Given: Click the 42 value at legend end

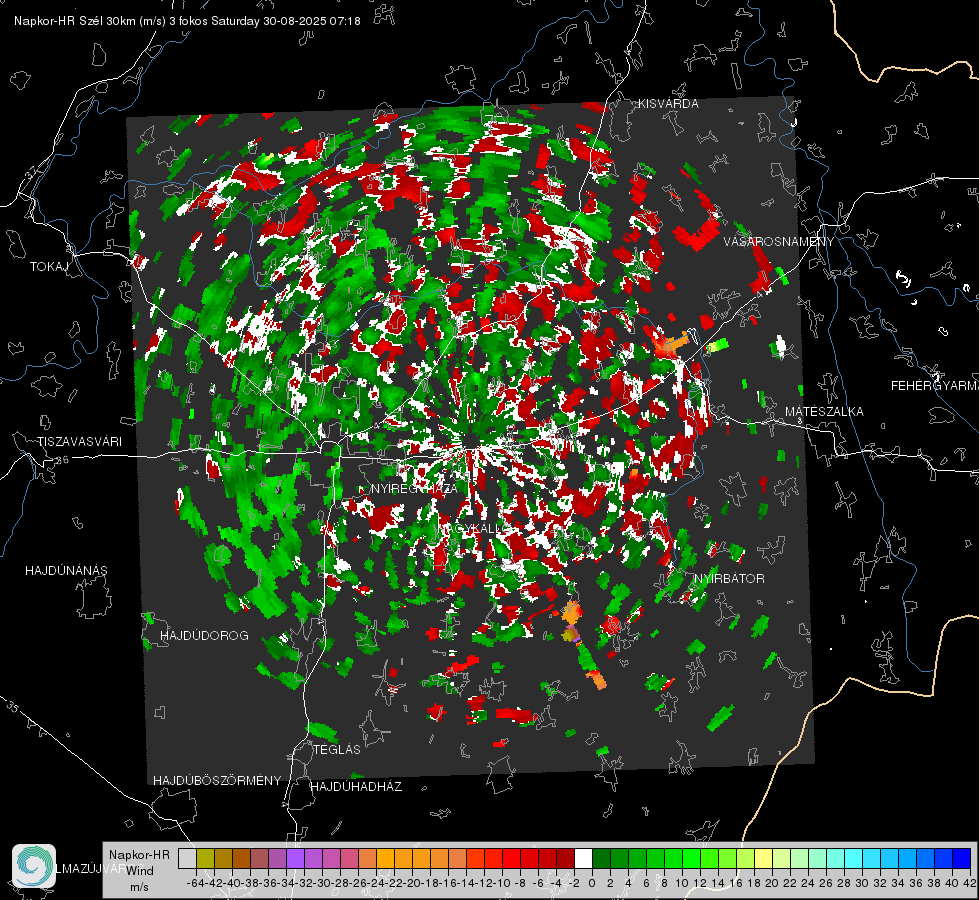Looking at the screenshot, I should point(970,883).
